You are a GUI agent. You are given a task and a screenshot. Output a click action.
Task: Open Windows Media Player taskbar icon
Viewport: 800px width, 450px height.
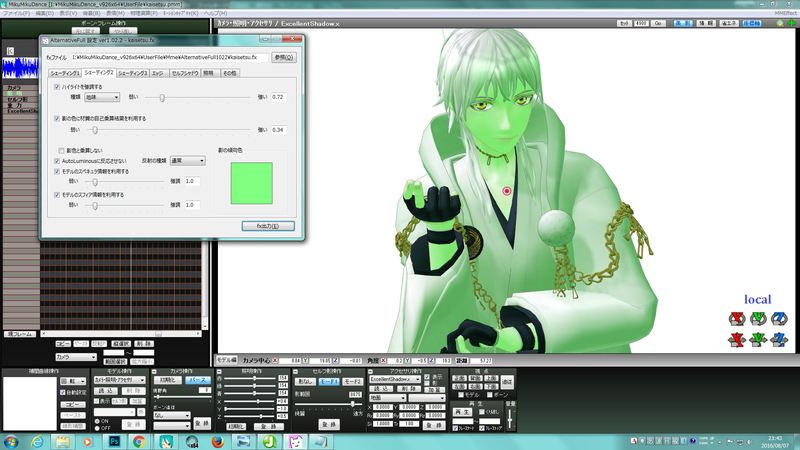88,442
